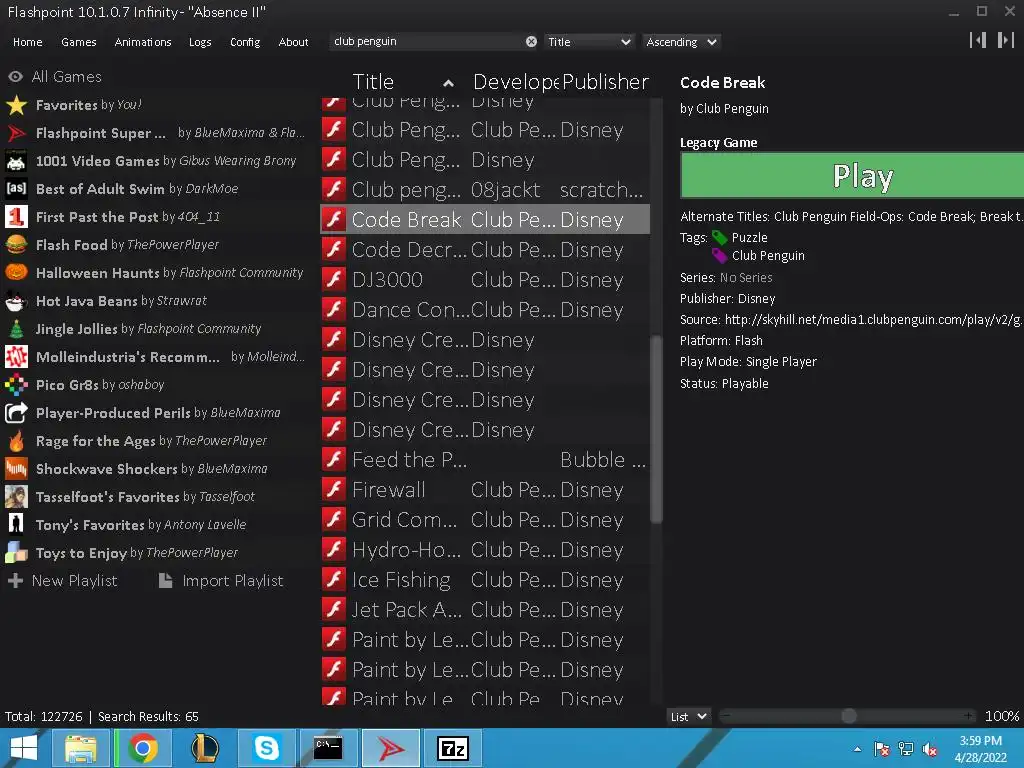Click the Molleindustria's Recommendations playlist icon
Screen dimensions: 1024x768
16,357
